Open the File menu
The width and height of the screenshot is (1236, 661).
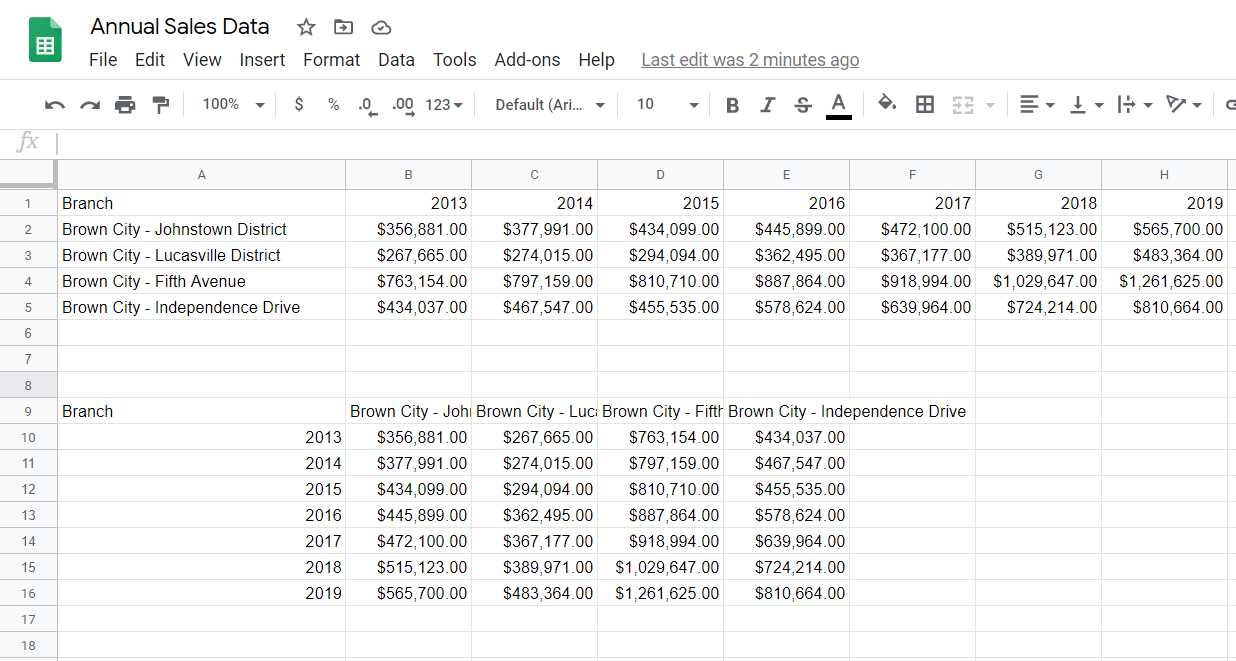point(103,60)
